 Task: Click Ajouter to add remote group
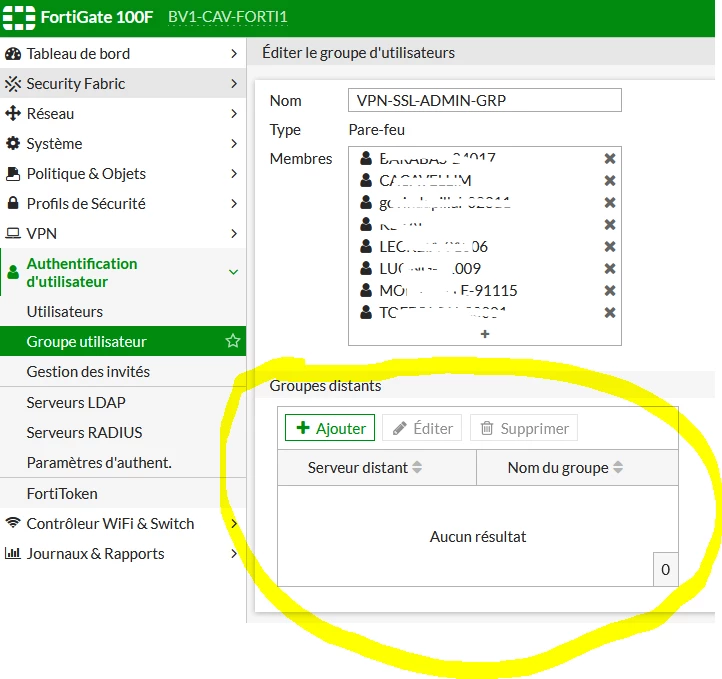coord(330,428)
